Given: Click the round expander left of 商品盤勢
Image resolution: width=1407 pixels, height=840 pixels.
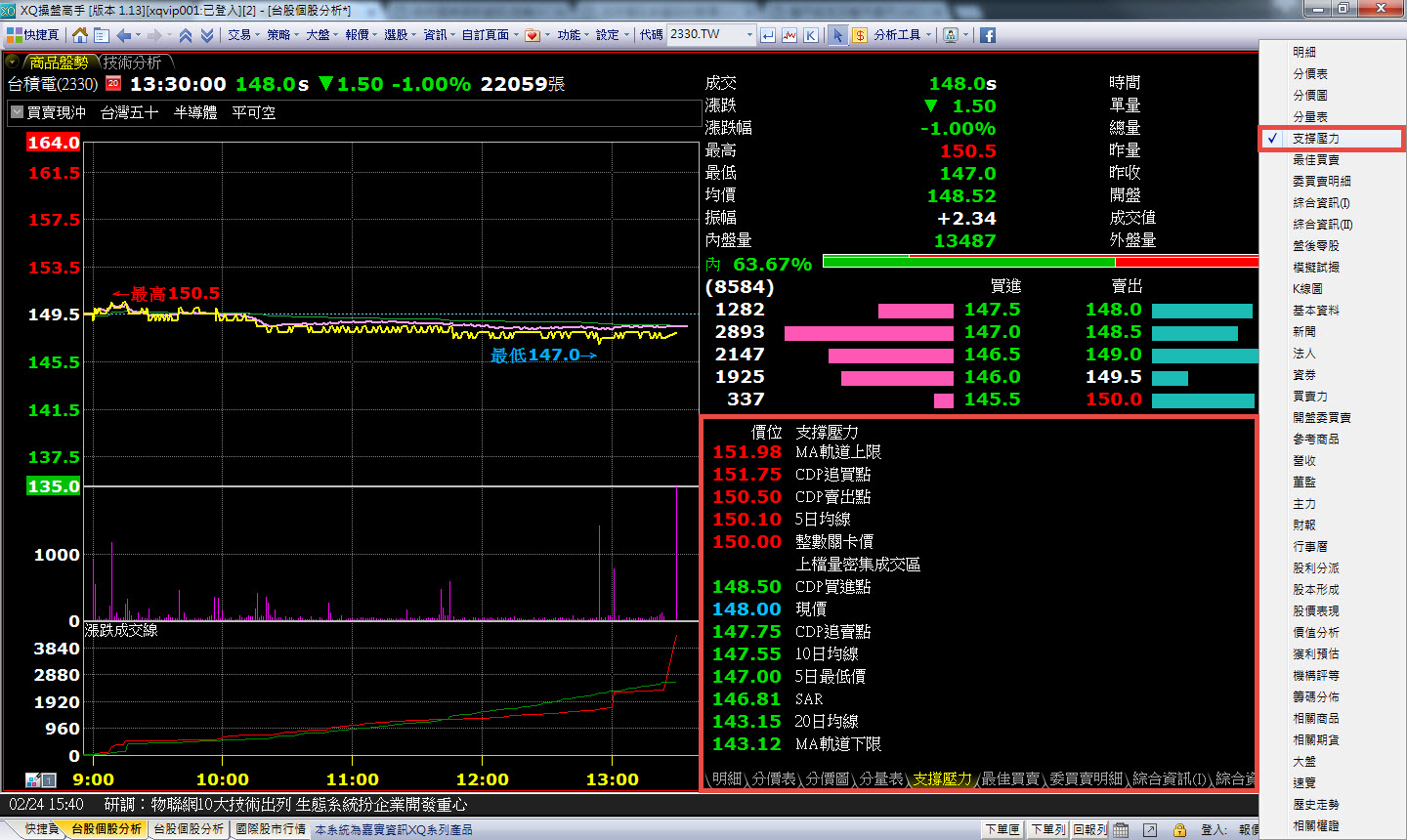Looking at the screenshot, I should (x=12, y=62).
